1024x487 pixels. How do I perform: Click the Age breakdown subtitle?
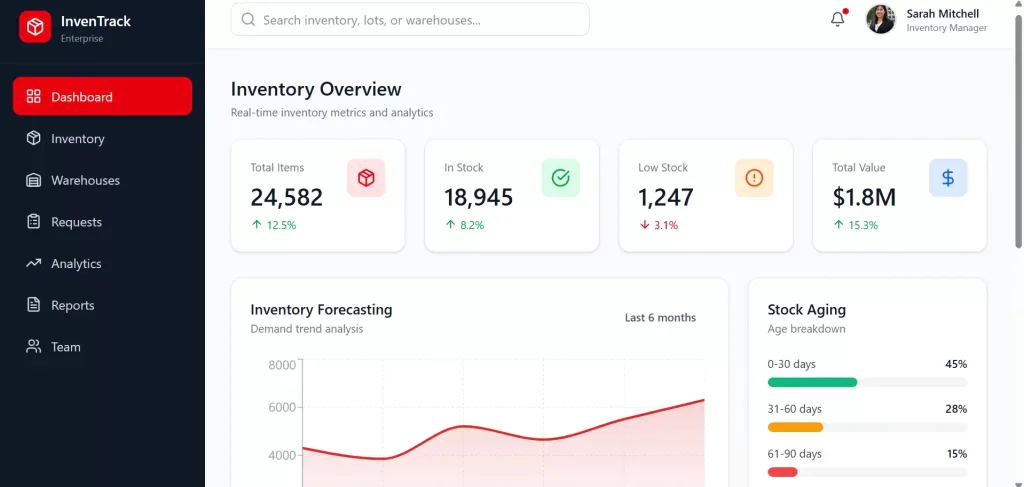(807, 329)
